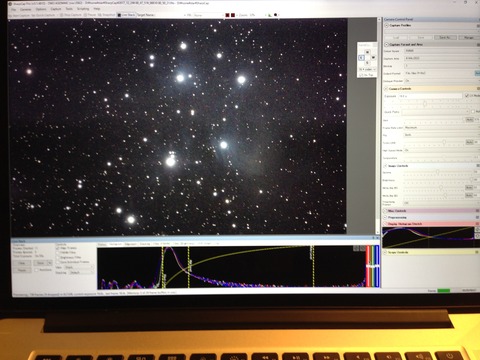Click the Brightness slider handle

[471, 179]
